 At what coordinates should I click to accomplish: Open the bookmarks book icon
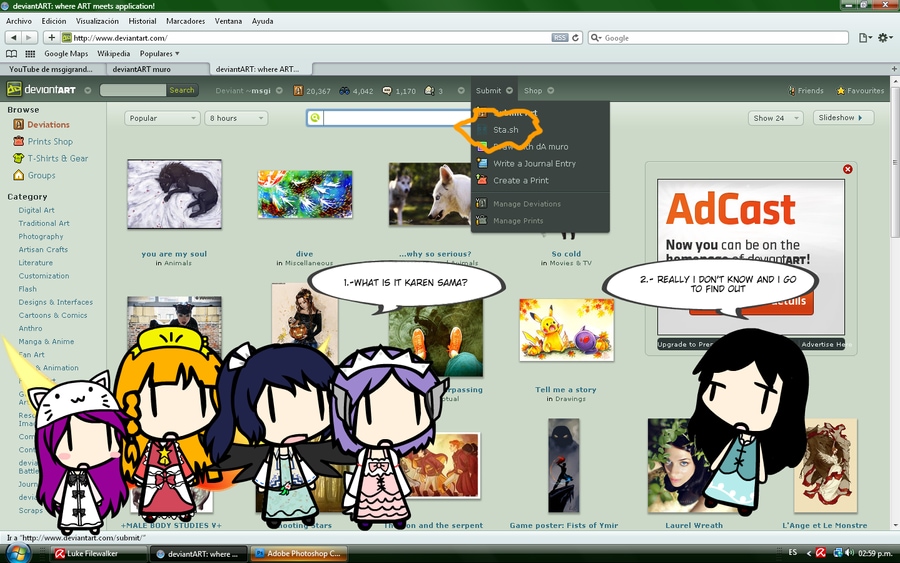[11, 53]
